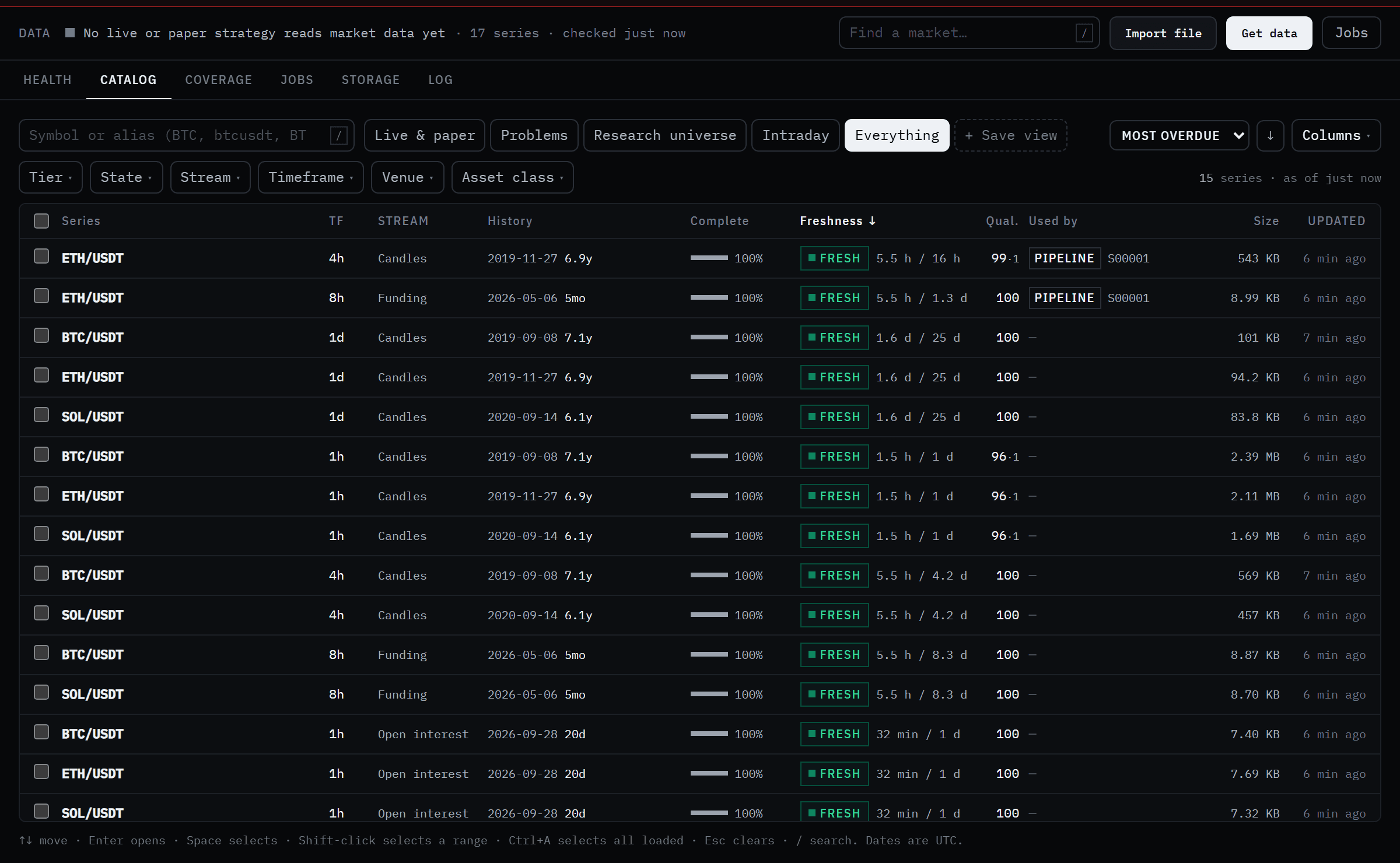1400x863 pixels.
Task: Click the Freshness sort arrow in header
Action: tap(872, 220)
